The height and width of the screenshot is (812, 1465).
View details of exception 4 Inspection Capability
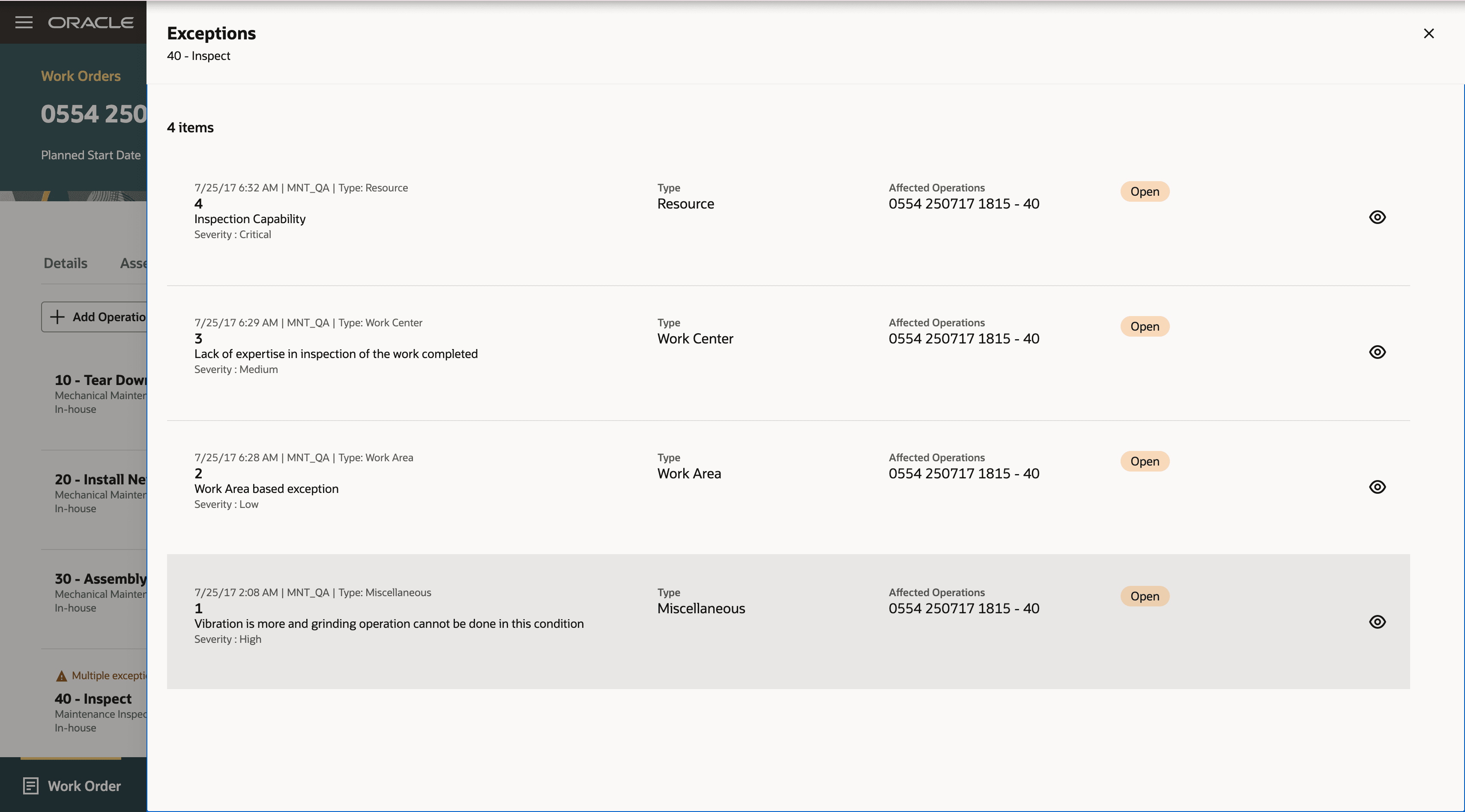point(1377,217)
